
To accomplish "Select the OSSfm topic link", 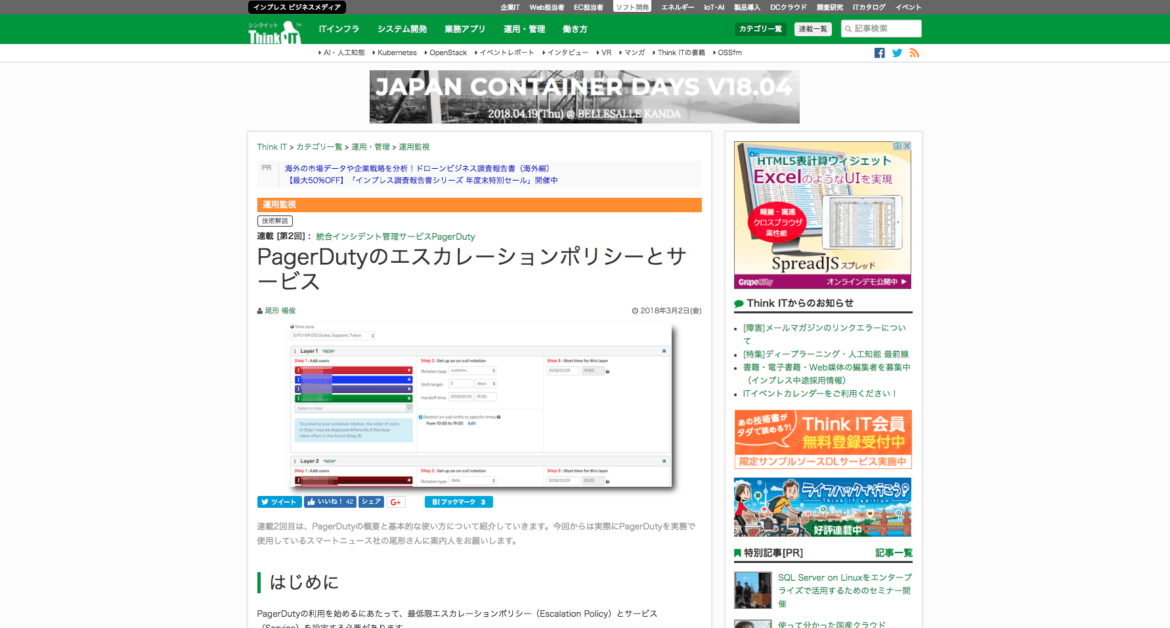I will (728, 53).
